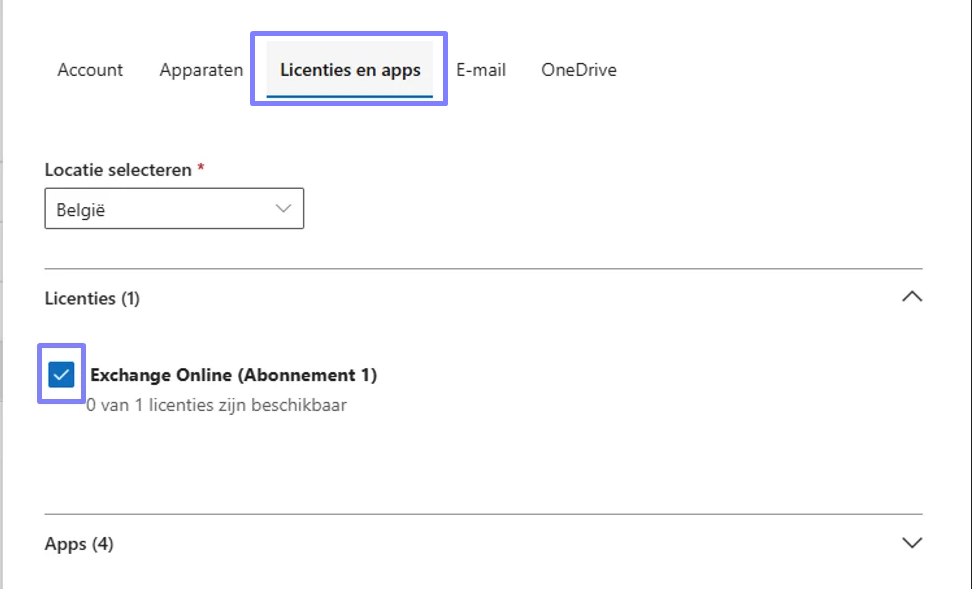
Task: Open the Locatie selecteren dropdown showing België
Action: 174,209
